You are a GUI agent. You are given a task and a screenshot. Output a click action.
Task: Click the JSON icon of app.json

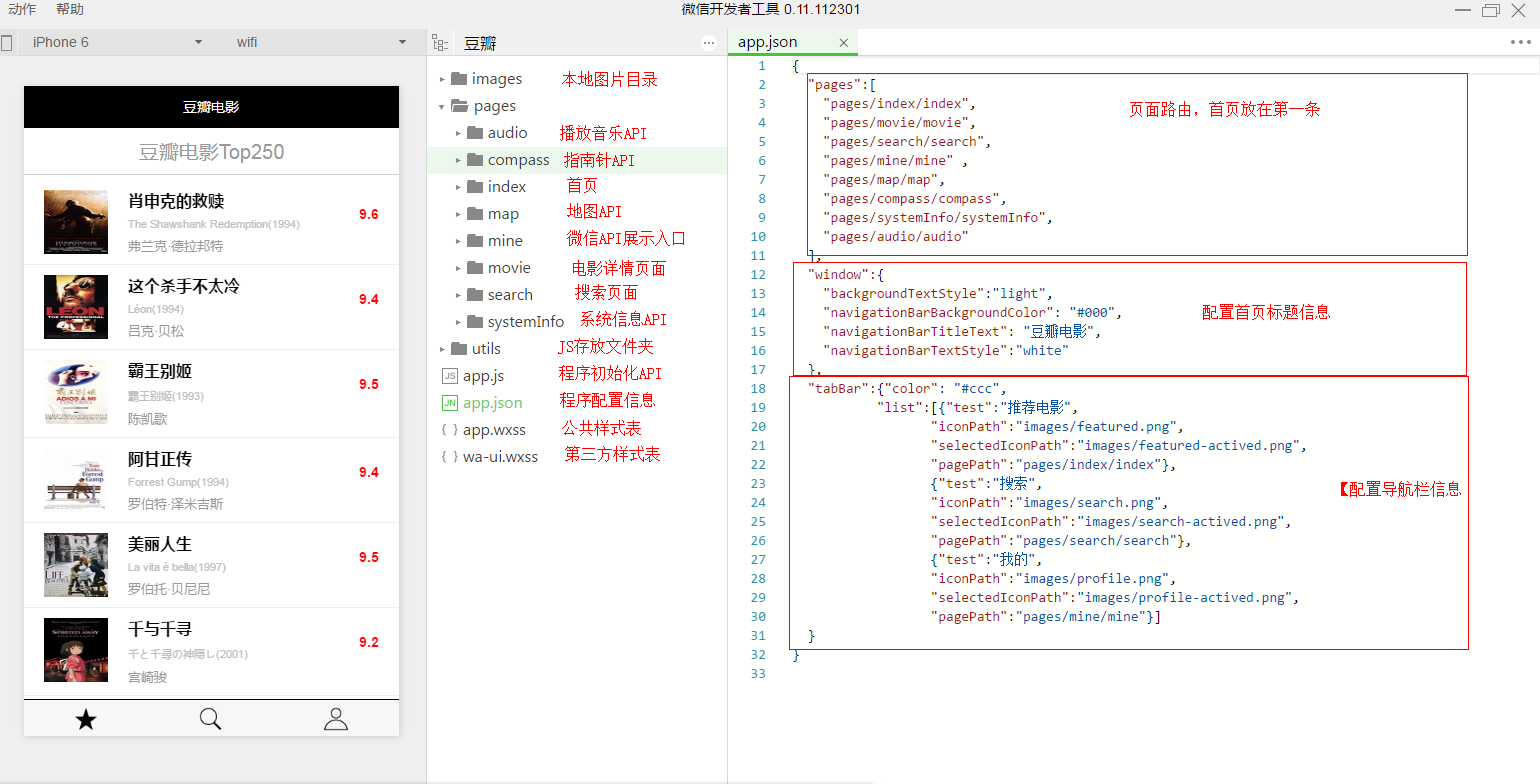(450, 403)
